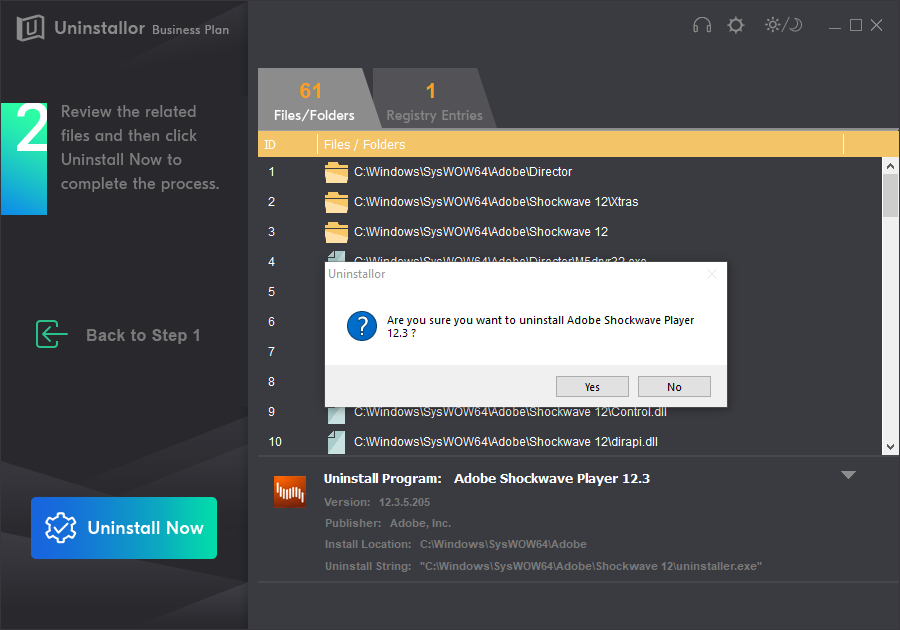
Task: Select folder icon for Adobe\Director row
Action: coord(336,172)
